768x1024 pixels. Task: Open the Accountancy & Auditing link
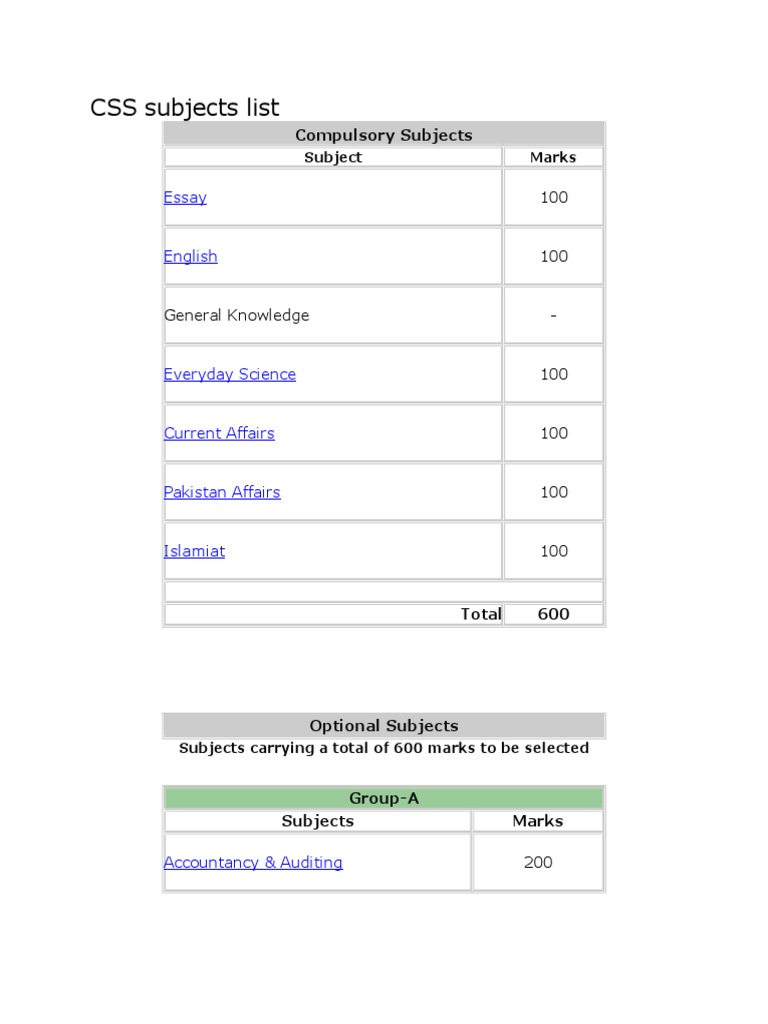[x=253, y=862]
